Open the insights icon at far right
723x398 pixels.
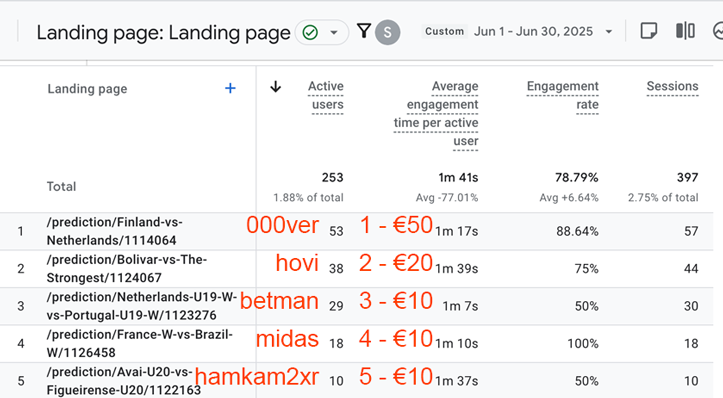[718, 31]
